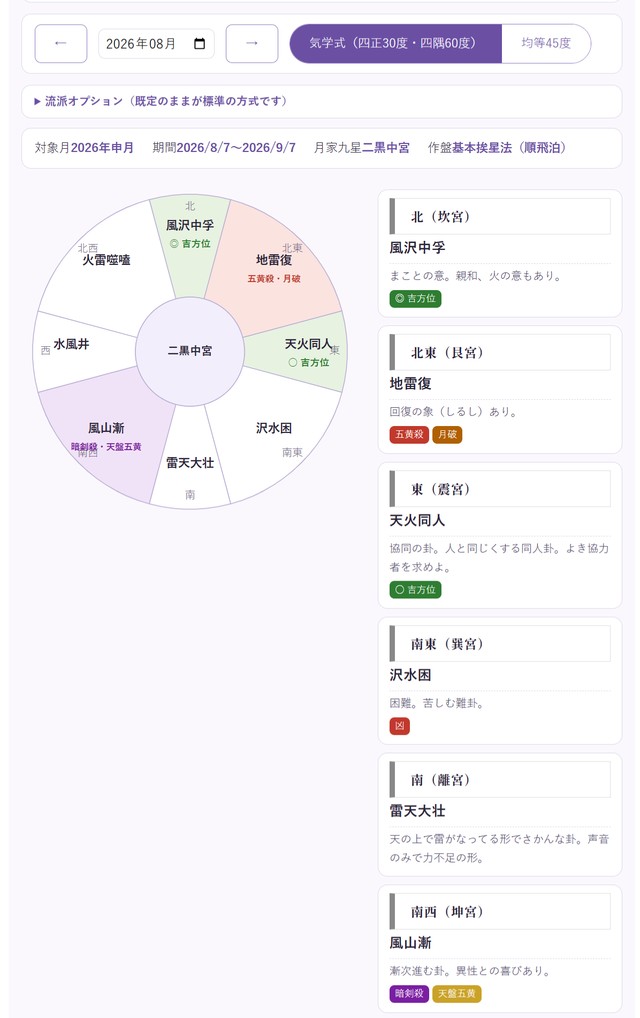Click the 月破 orange badge
Image resolution: width=640 pixels, height=1018 pixels.
coord(447,434)
